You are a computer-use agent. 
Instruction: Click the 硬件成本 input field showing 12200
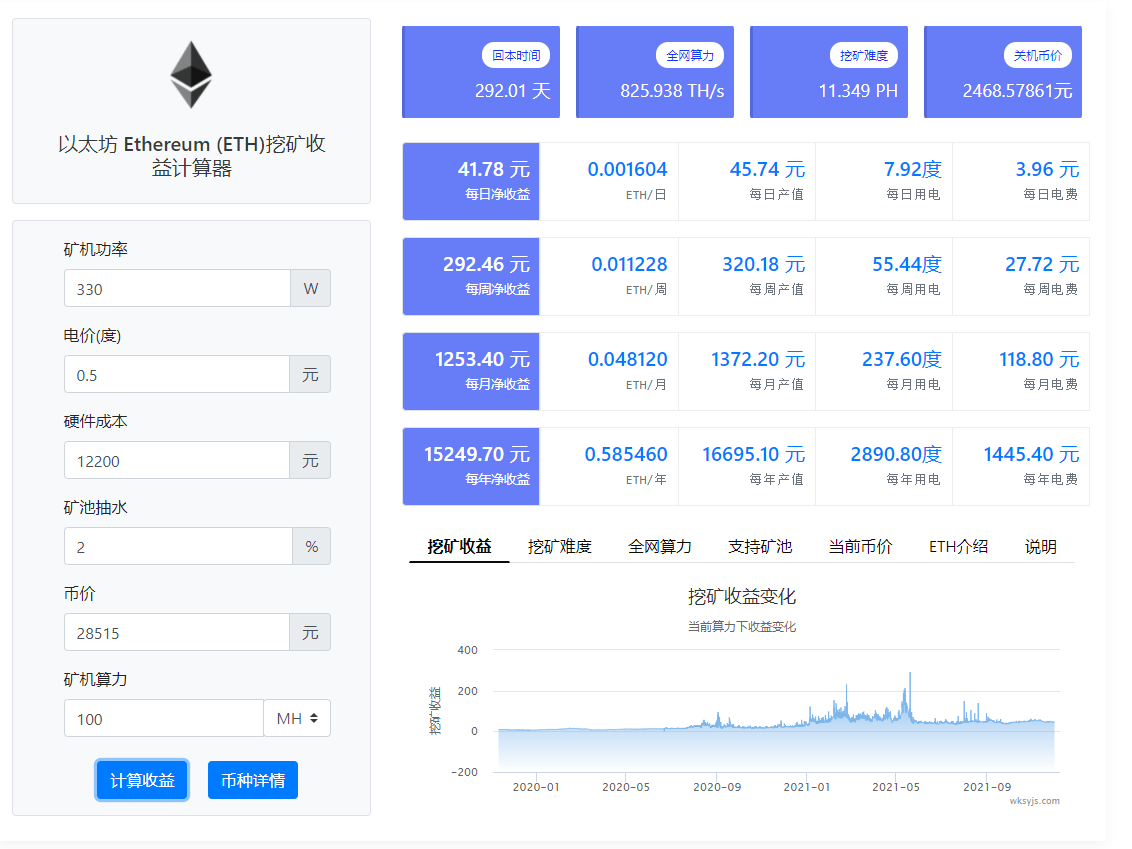pyautogui.click(x=177, y=461)
